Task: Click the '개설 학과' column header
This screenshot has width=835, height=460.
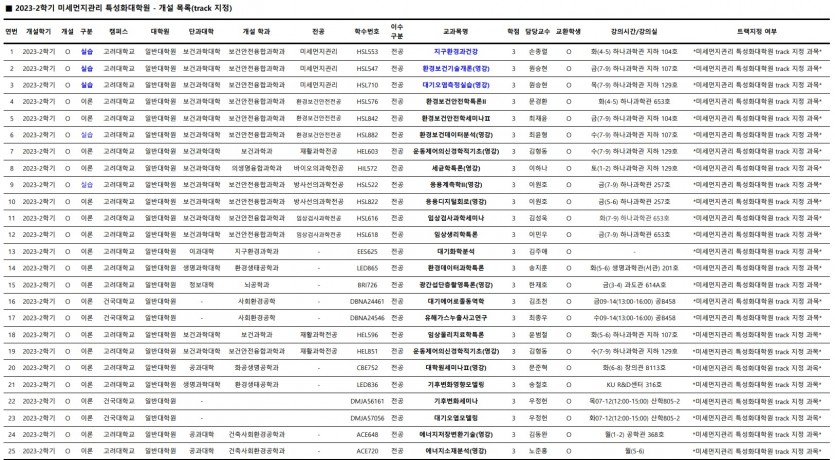Action: 256,31
